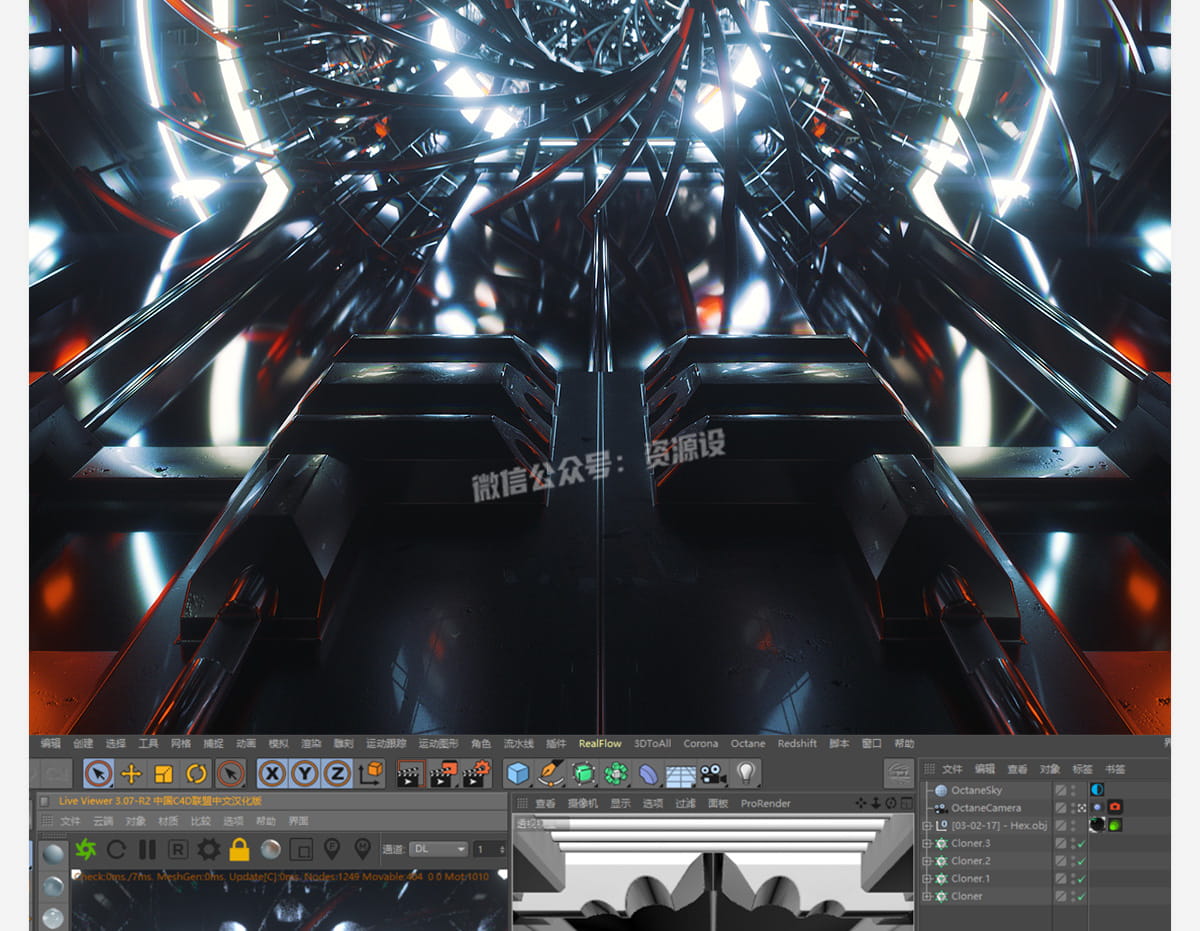The width and height of the screenshot is (1200, 931).
Task: Click the first material sphere thumbnail
Action: [x=53, y=853]
